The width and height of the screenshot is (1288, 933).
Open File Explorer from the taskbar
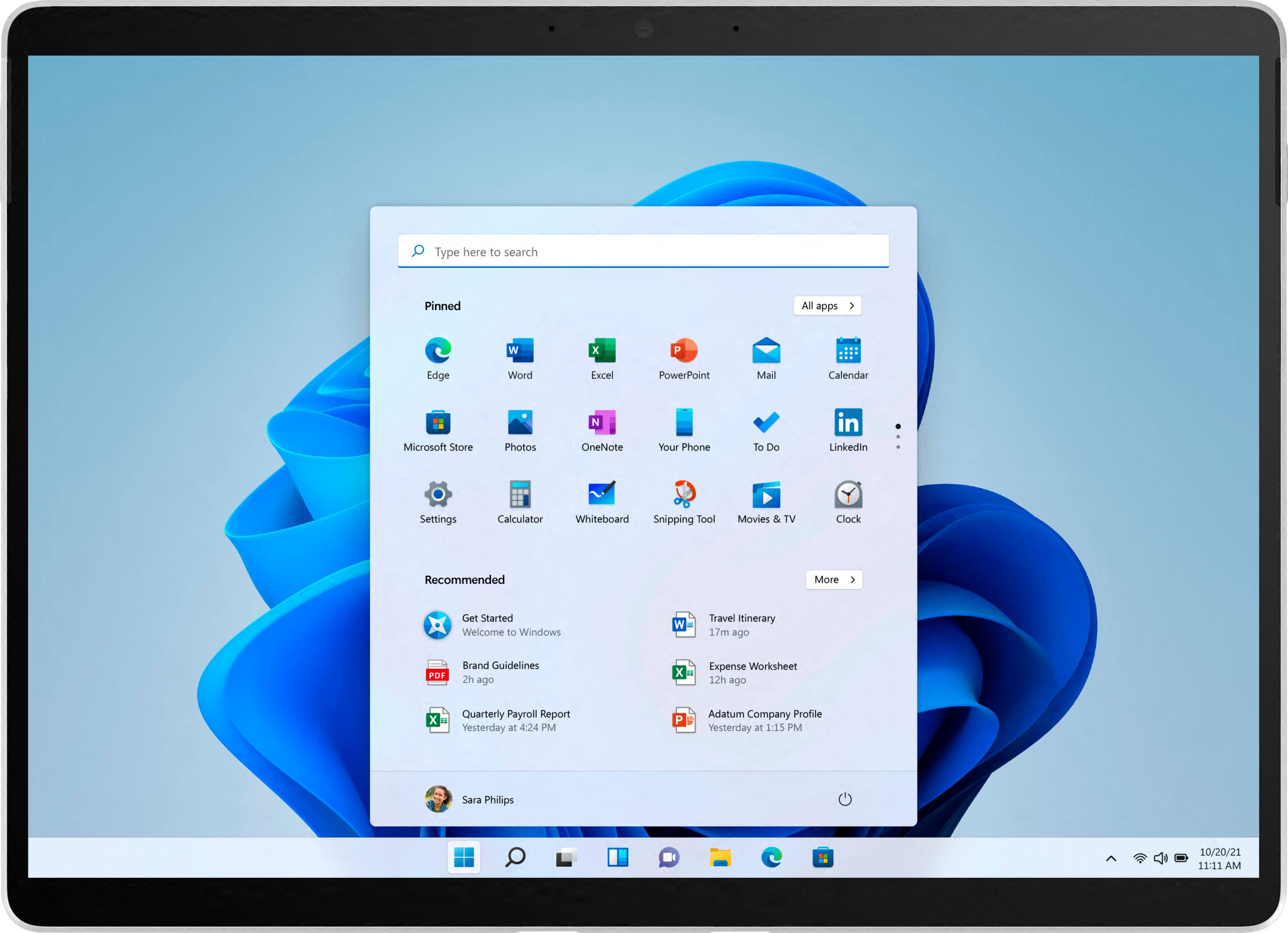click(x=720, y=858)
